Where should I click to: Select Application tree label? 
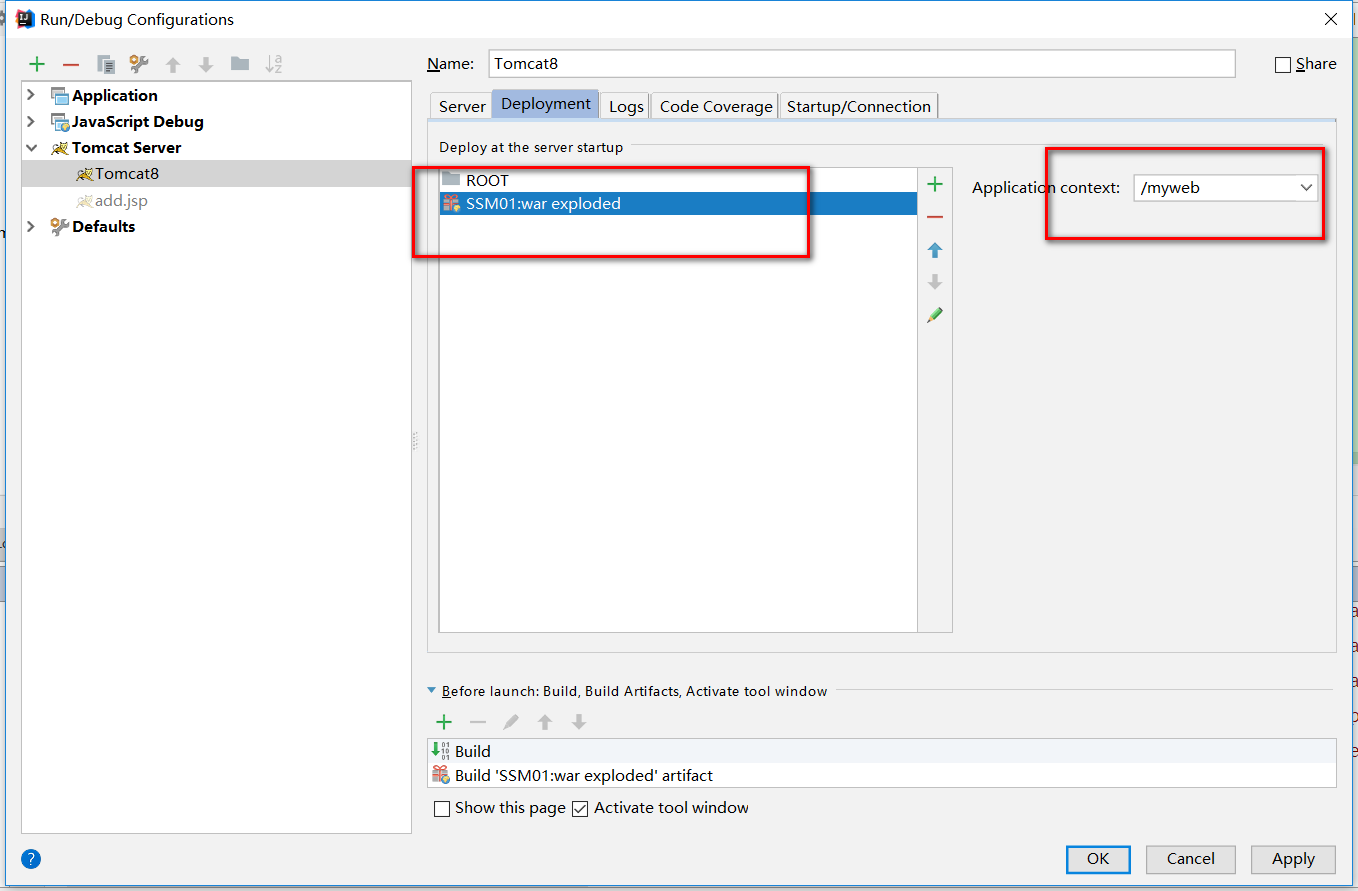pyautogui.click(x=115, y=95)
